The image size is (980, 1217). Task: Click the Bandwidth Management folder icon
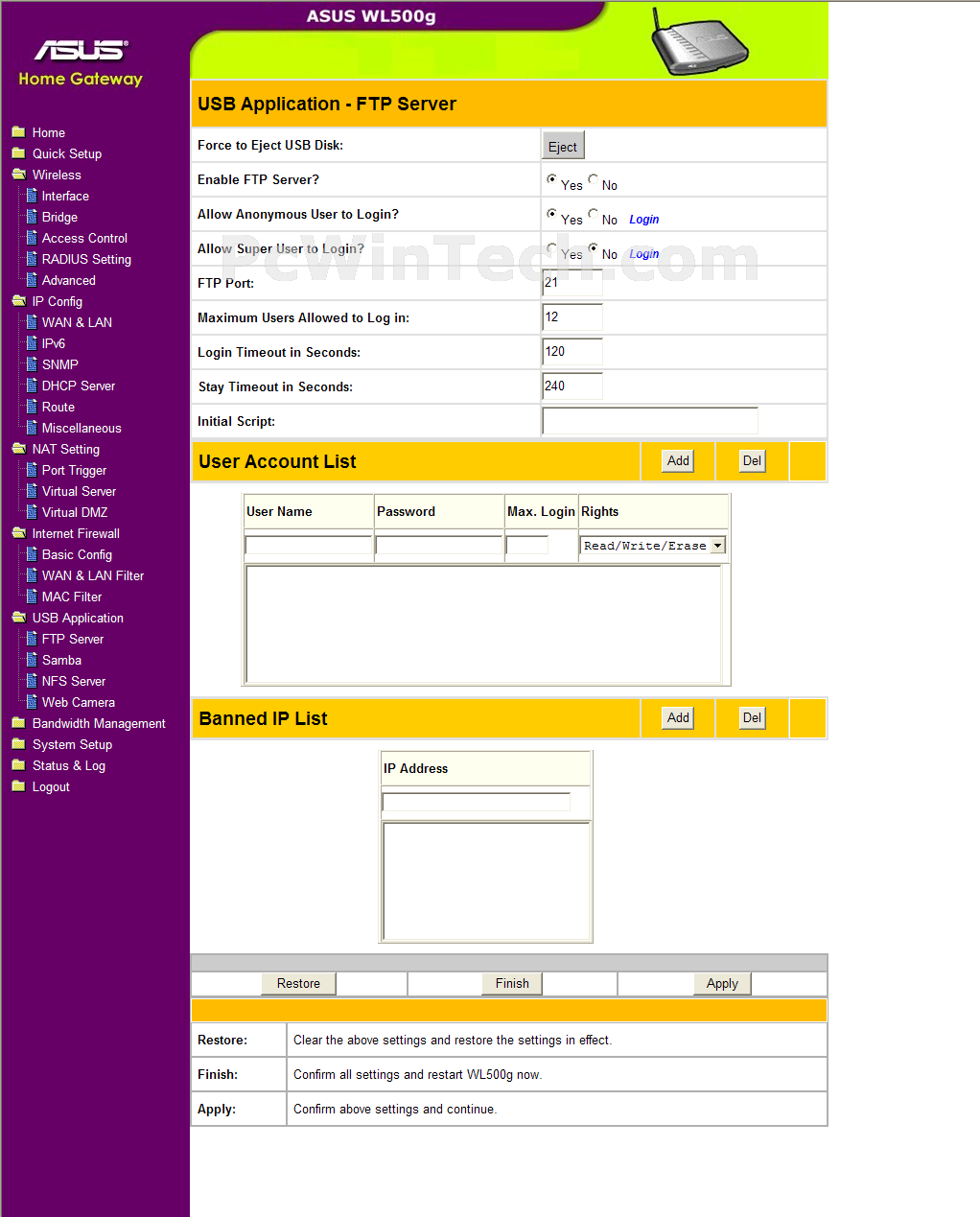18,723
